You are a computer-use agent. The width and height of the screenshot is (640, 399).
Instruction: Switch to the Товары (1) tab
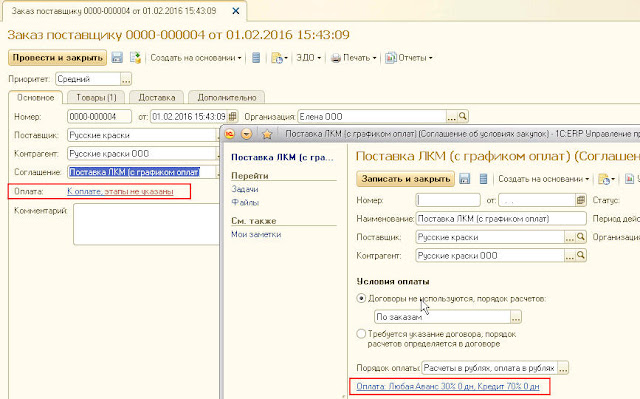(x=96, y=98)
